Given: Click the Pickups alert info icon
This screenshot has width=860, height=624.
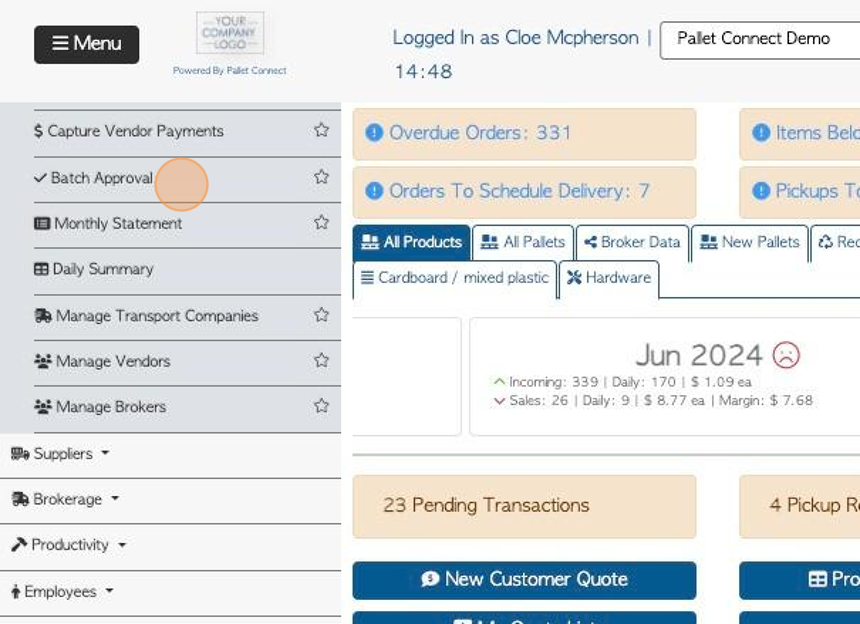Looking at the screenshot, I should click(x=761, y=191).
